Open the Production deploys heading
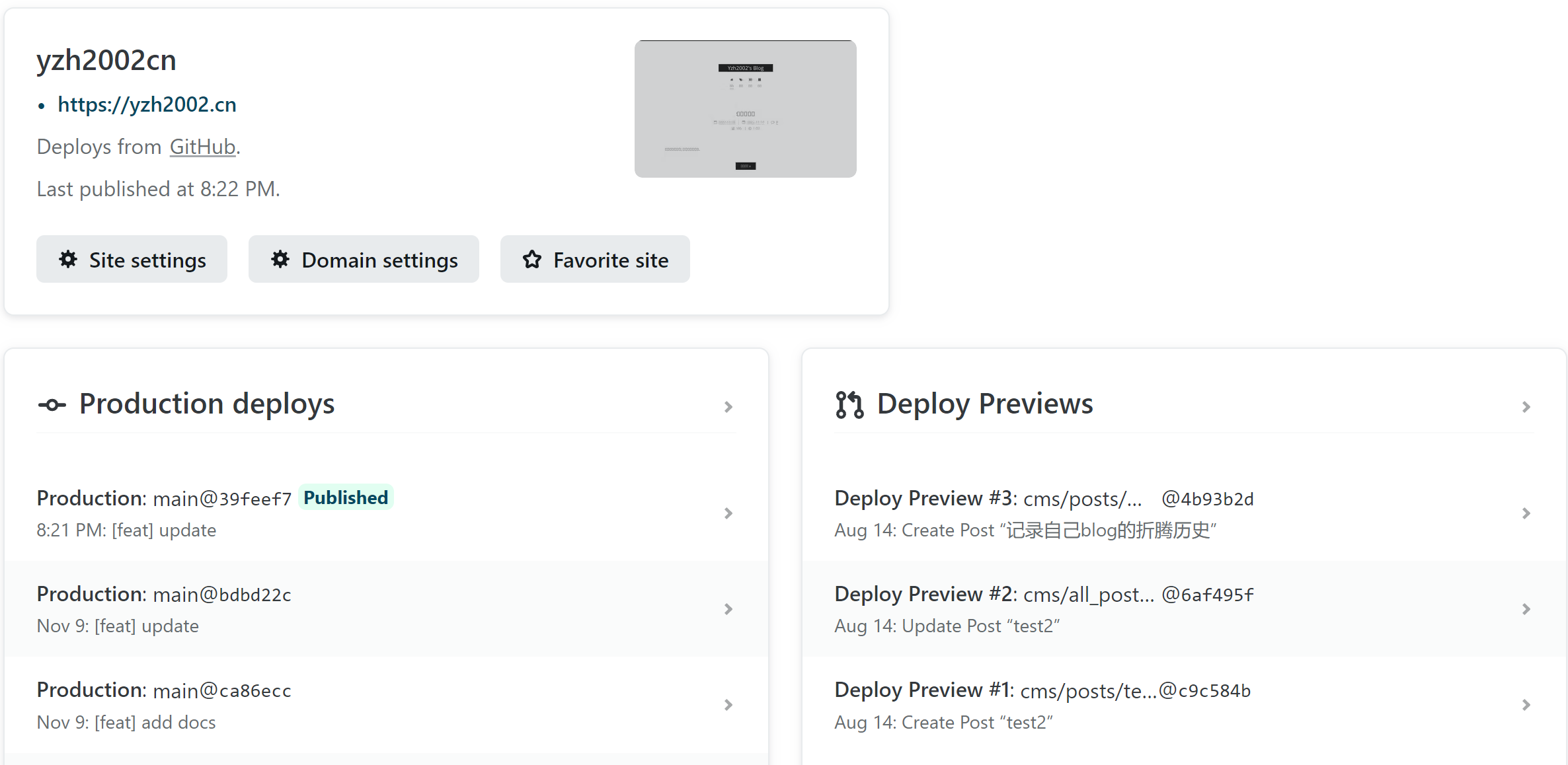Viewport: 1568px width, 765px height. click(x=206, y=404)
